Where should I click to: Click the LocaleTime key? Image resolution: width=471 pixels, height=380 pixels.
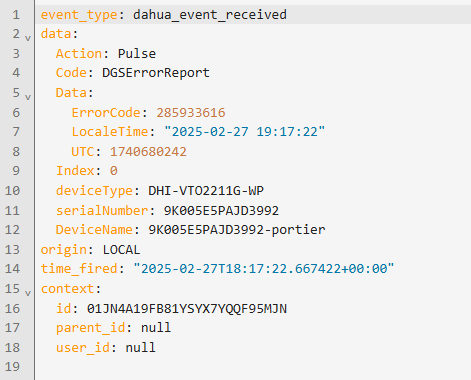110,132
